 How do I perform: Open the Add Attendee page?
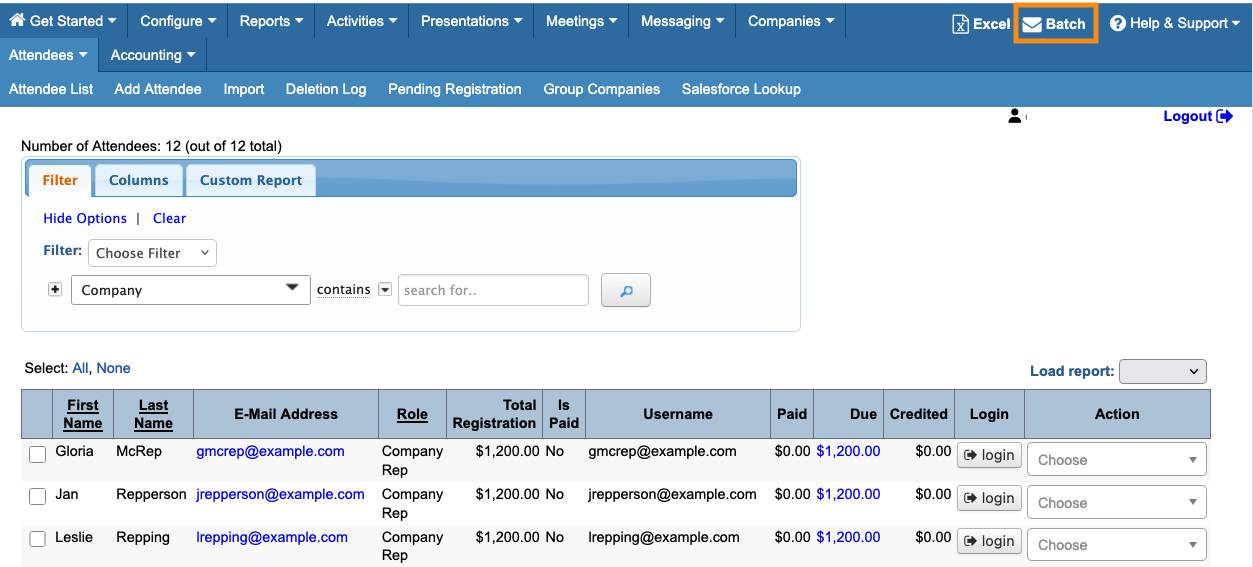[158, 89]
